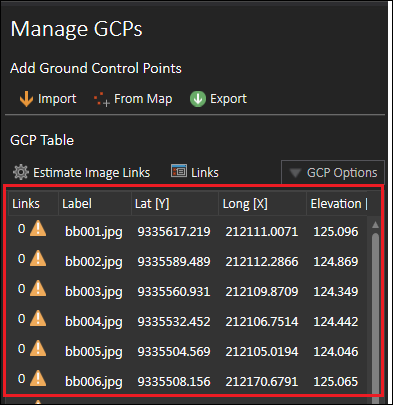Select the bb004.jpg label cell
This screenshot has height=405, width=393.
(94, 322)
